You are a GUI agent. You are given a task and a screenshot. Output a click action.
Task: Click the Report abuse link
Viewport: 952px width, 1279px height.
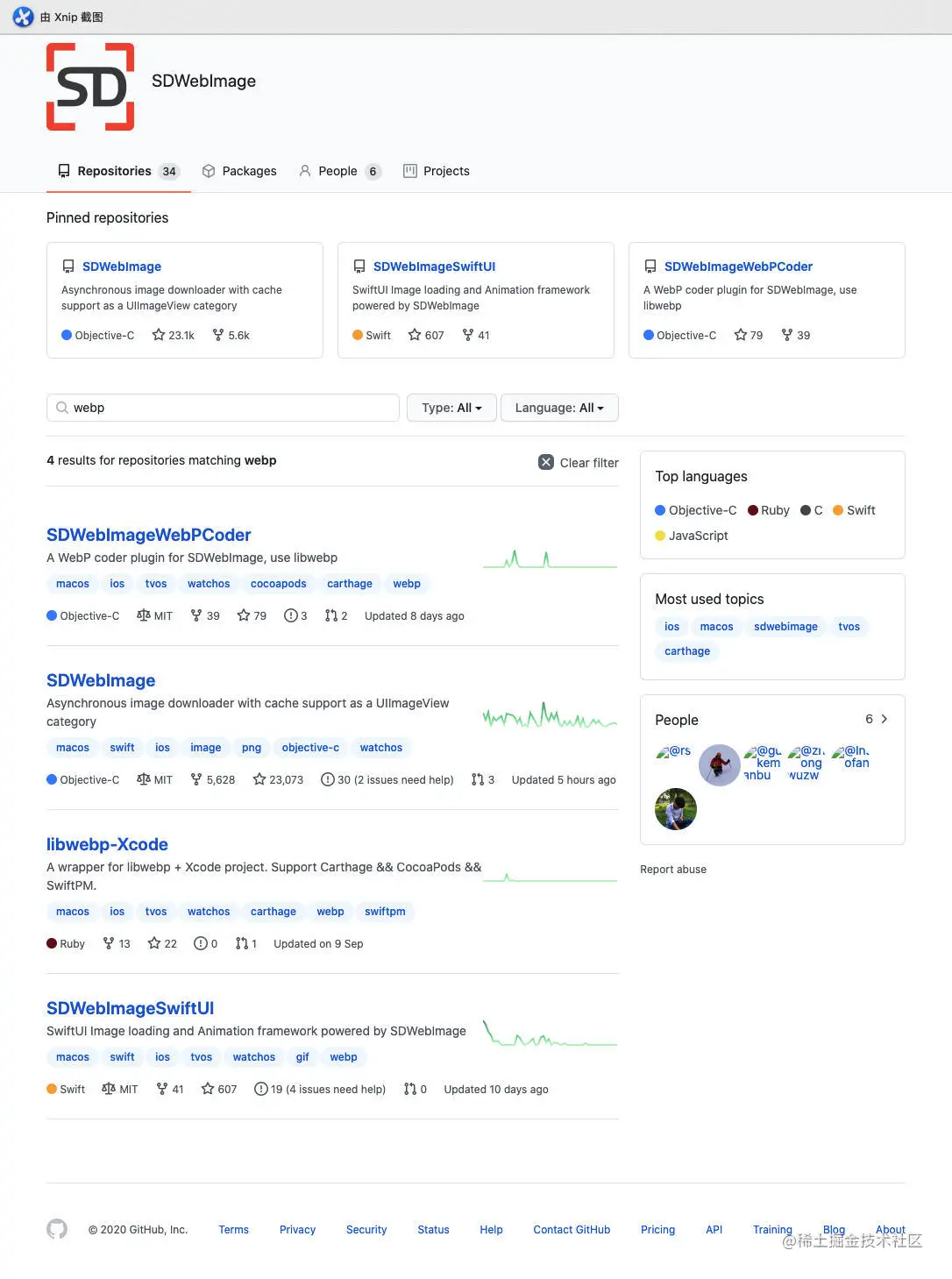tap(673, 870)
